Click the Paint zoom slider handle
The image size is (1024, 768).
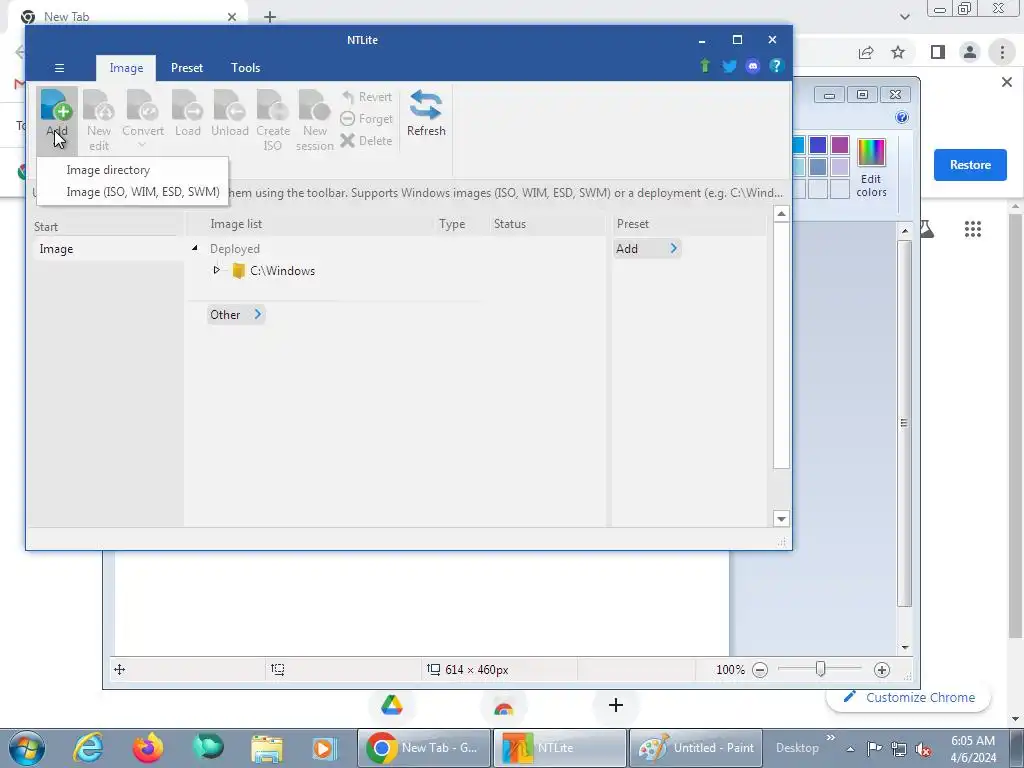tap(821, 669)
